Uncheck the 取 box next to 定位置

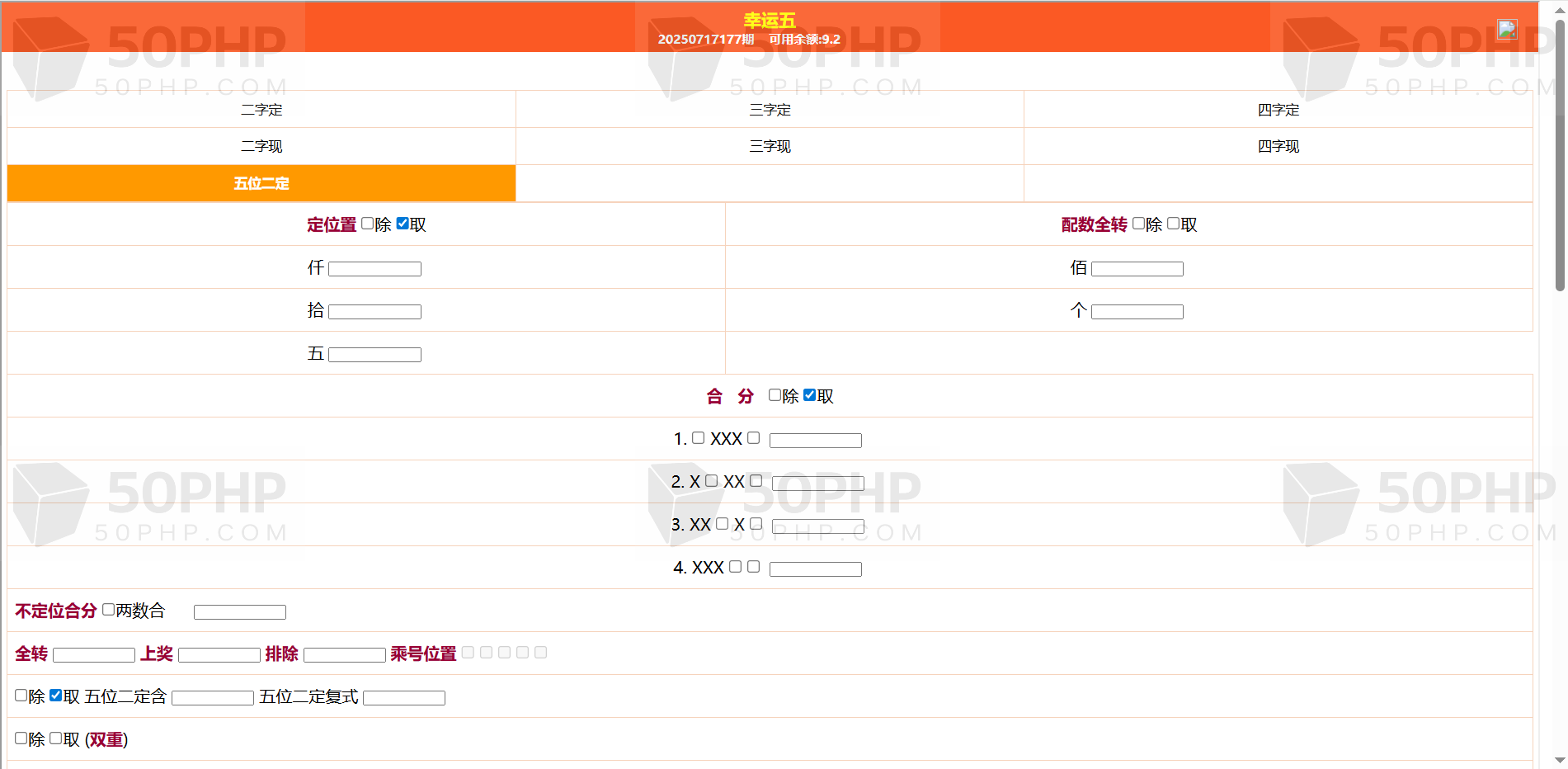(403, 224)
